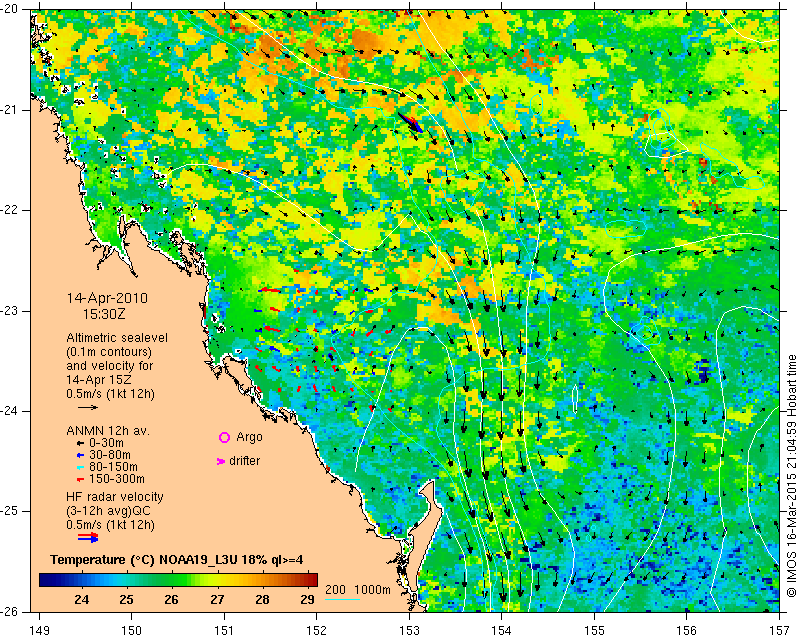Click the altimetric velocity scale arrow

pos(88,407)
